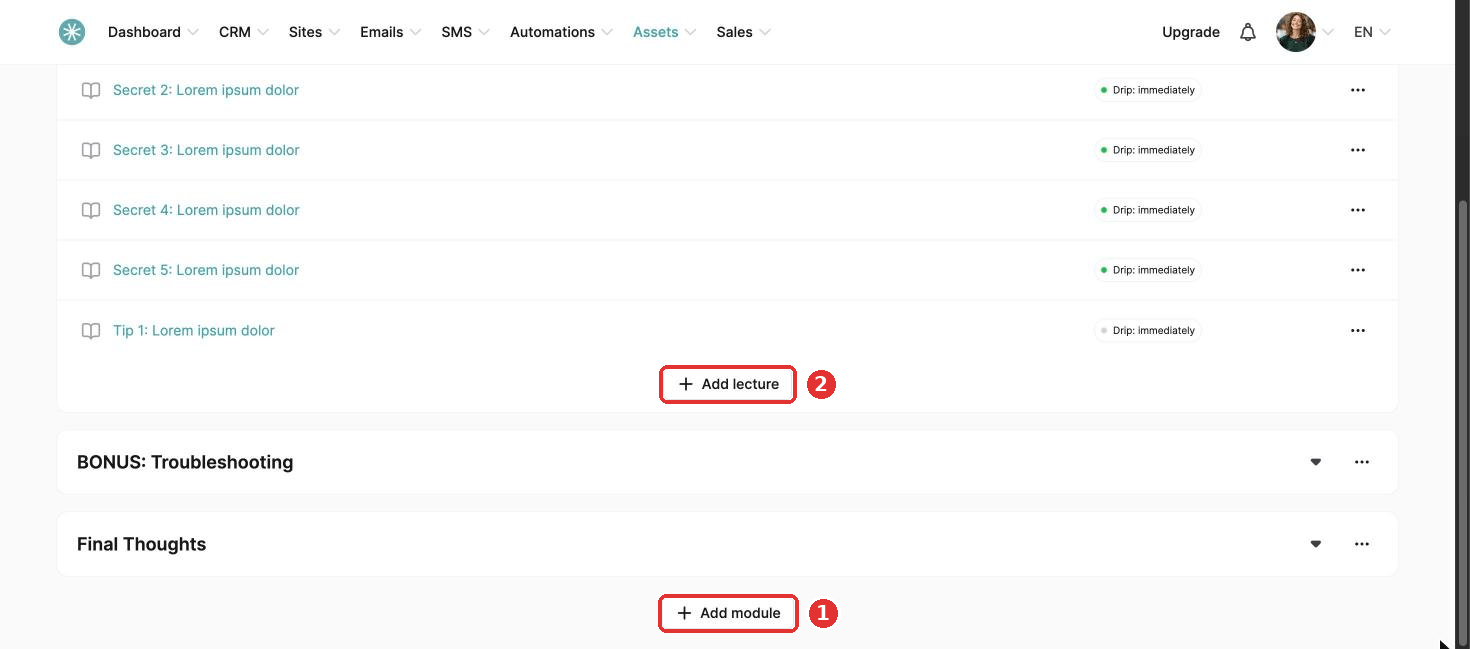
Task: Open the CRM dropdown menu
Action: 244,32
